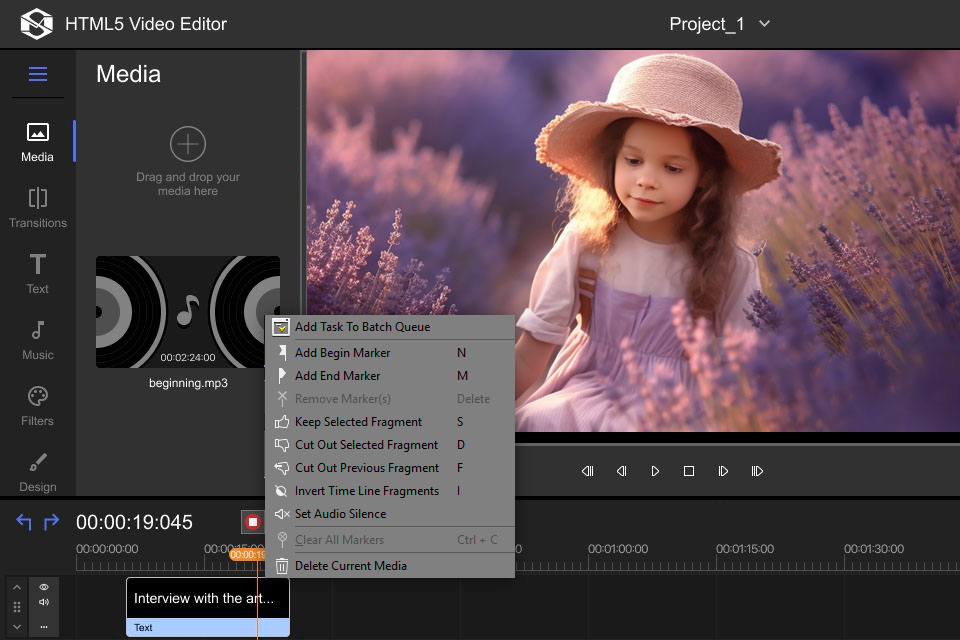
Task: Choose Cut Out Selected Fragment
Action: tap(390, 445)
